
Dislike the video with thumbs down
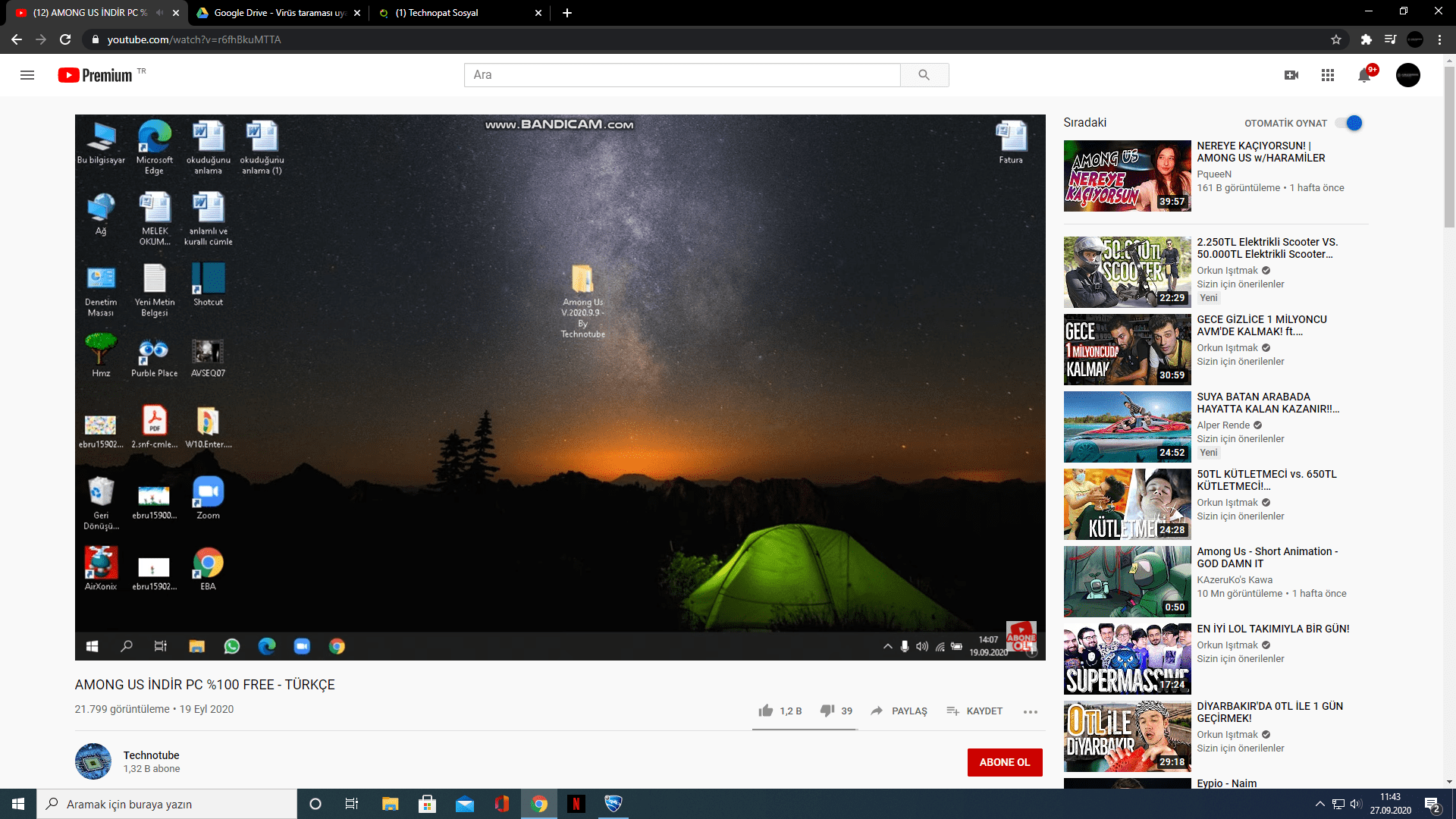827,711
